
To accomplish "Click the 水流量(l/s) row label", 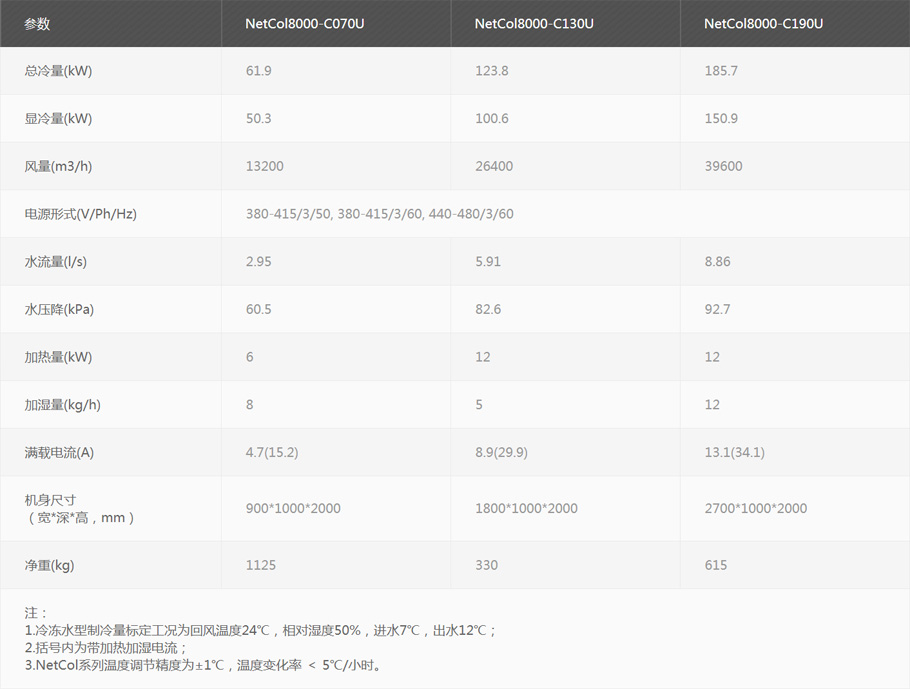I will 55,261.
